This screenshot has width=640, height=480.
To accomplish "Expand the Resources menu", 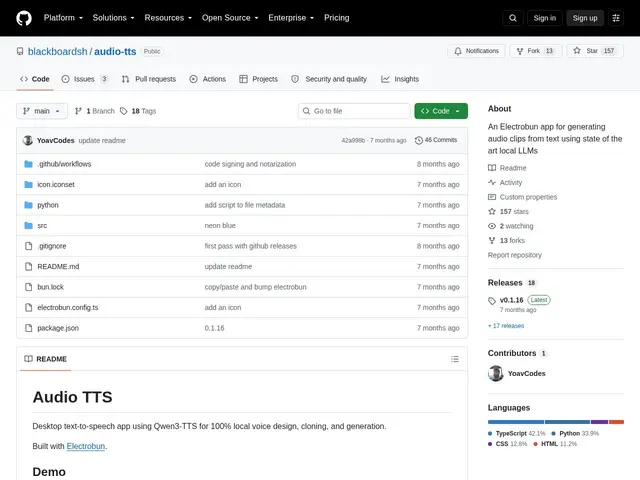I will click(168, 18).
